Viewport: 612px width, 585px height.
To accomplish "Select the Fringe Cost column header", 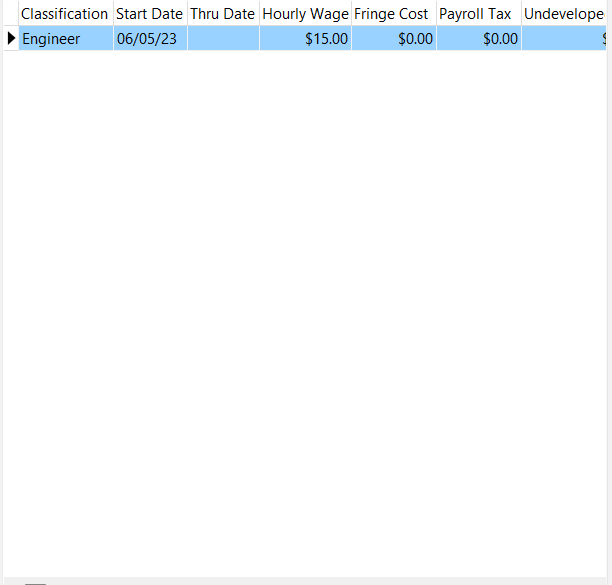I will coord(392,14).
